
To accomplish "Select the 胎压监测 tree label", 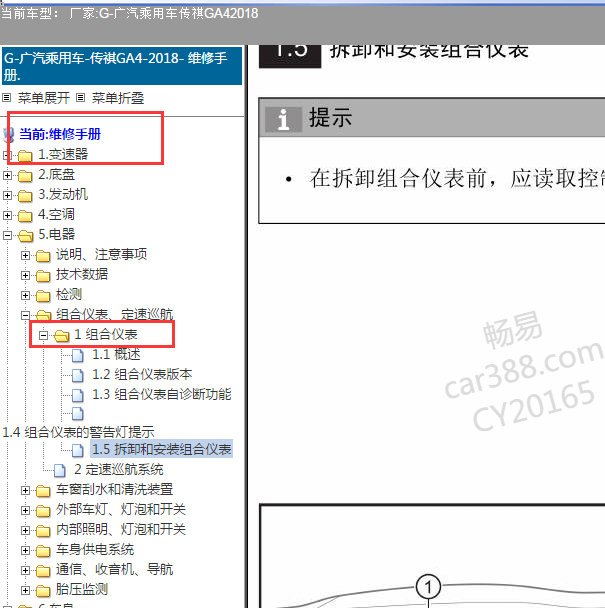I will click(82, 589).
